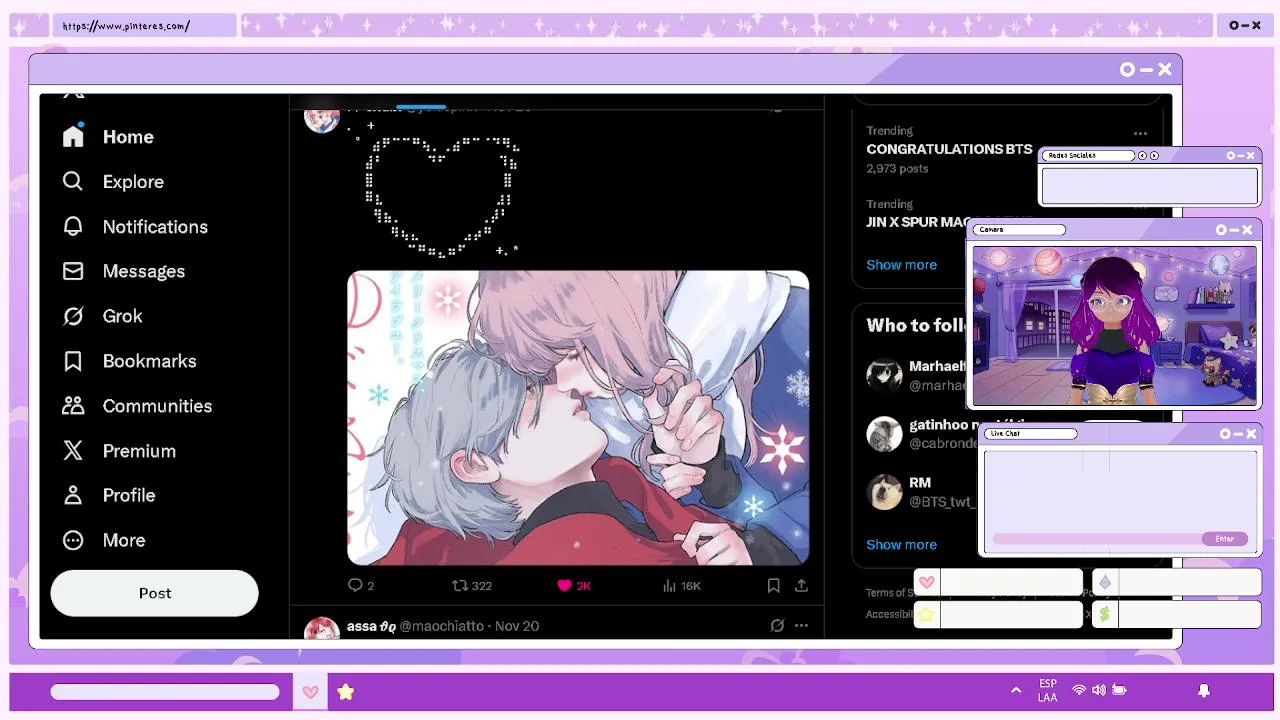
Task: Click the Redes Sociales content box
Action: 1150,186
